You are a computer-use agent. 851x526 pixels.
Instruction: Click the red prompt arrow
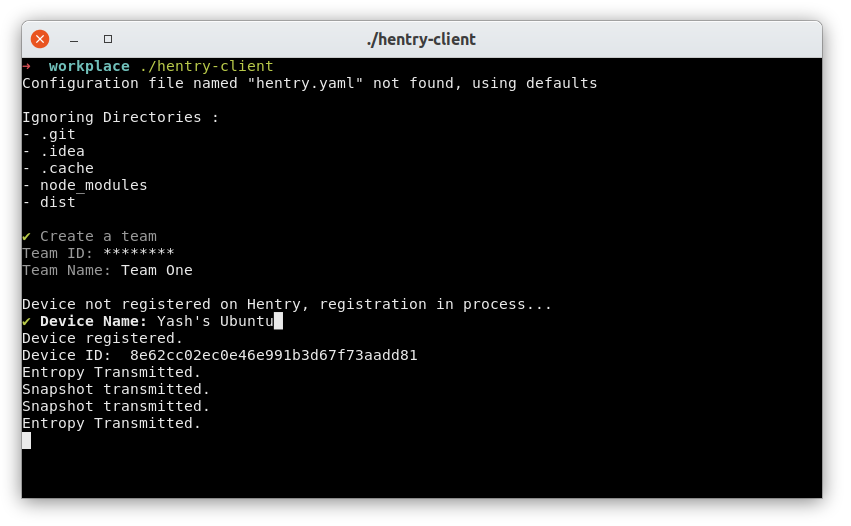pos(27,66)
